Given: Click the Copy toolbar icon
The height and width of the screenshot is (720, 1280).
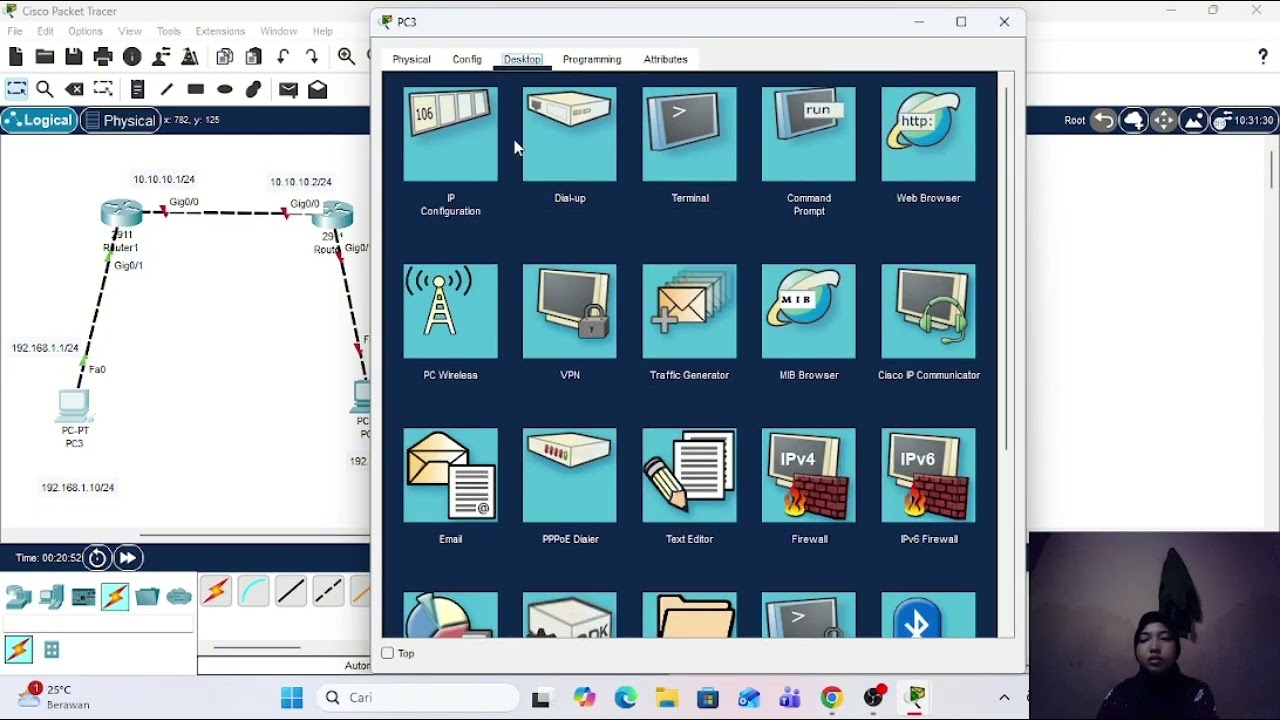Looking at the screenshot, I should click(x=225, y=57).
